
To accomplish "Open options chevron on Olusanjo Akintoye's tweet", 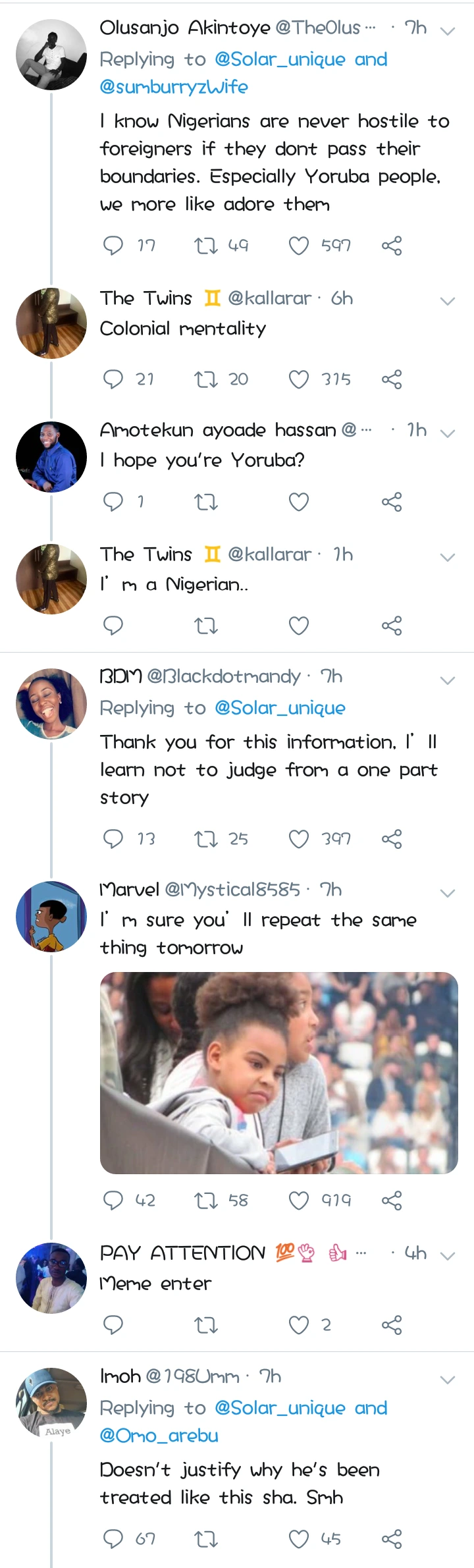I will pyautogui.click(x=448, y=31).
